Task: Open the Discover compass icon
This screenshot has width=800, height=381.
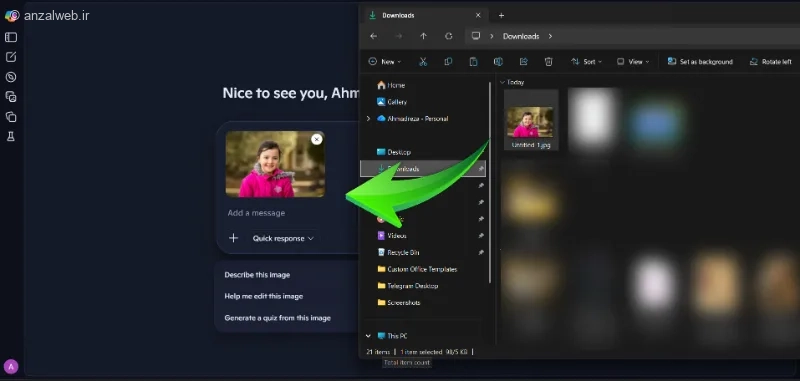Action: click(x=11, y=77)
